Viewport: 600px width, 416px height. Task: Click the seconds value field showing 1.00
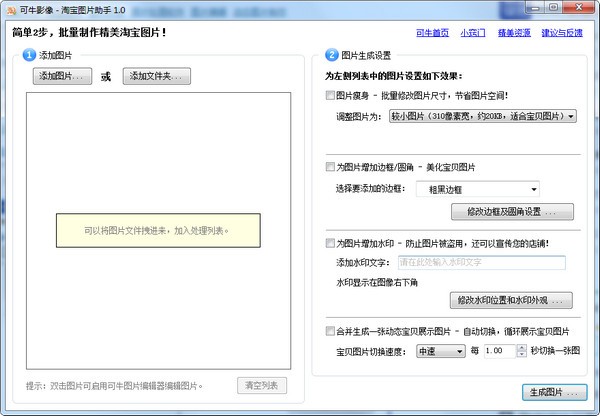(500, 351)
